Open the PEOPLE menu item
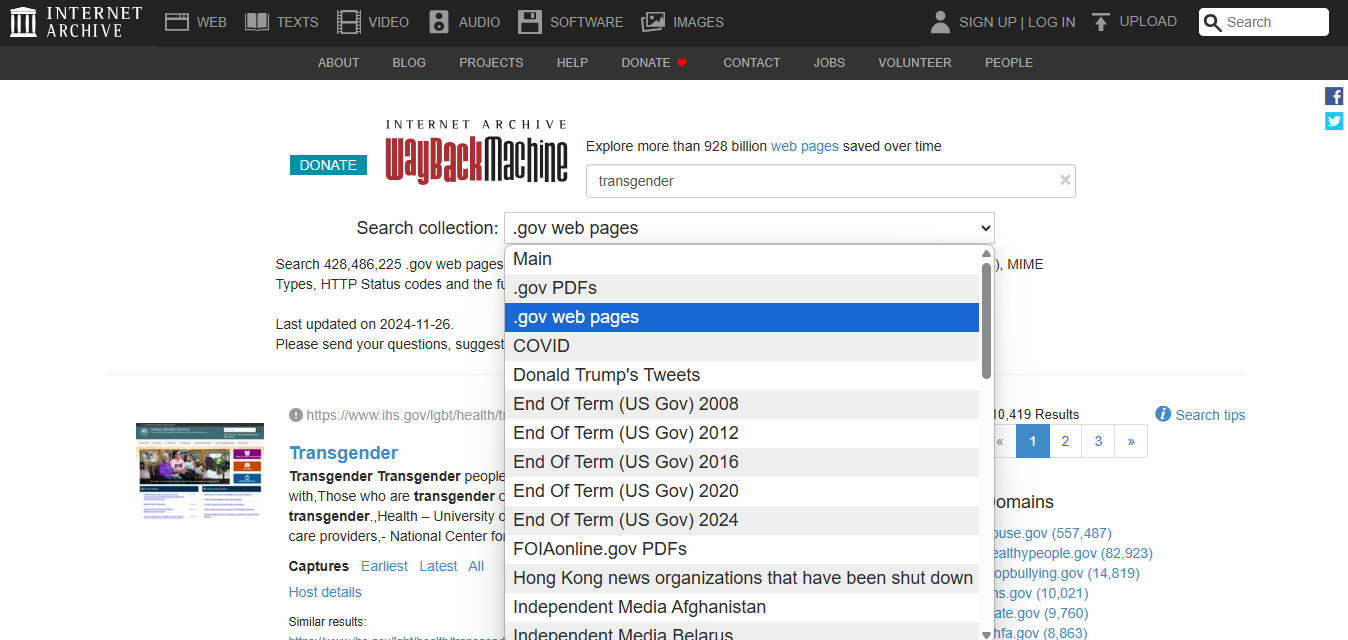1348x640 pixels. [1008, 62]
